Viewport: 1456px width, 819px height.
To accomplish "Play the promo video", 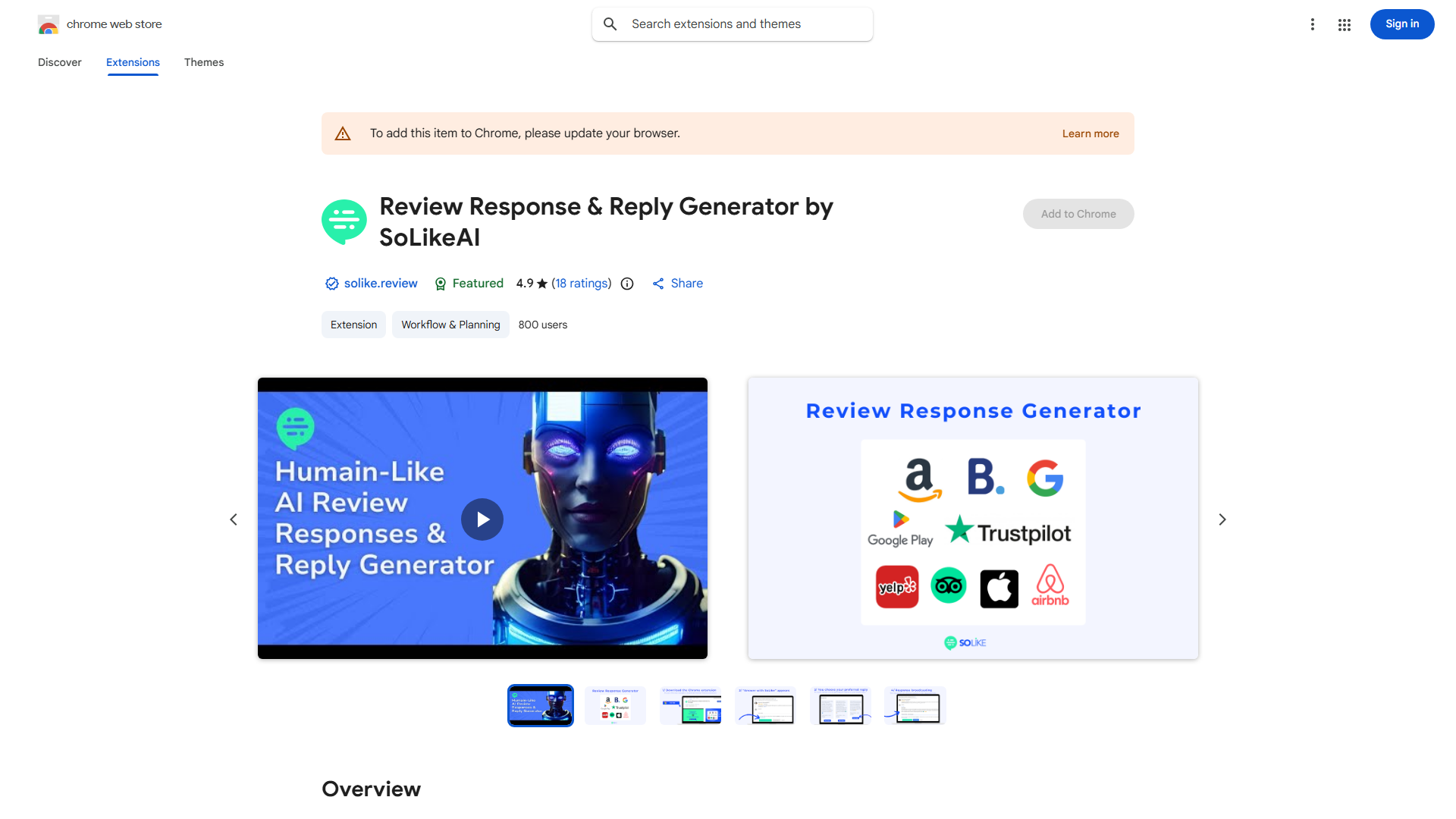I will click(x=482, y=519).
